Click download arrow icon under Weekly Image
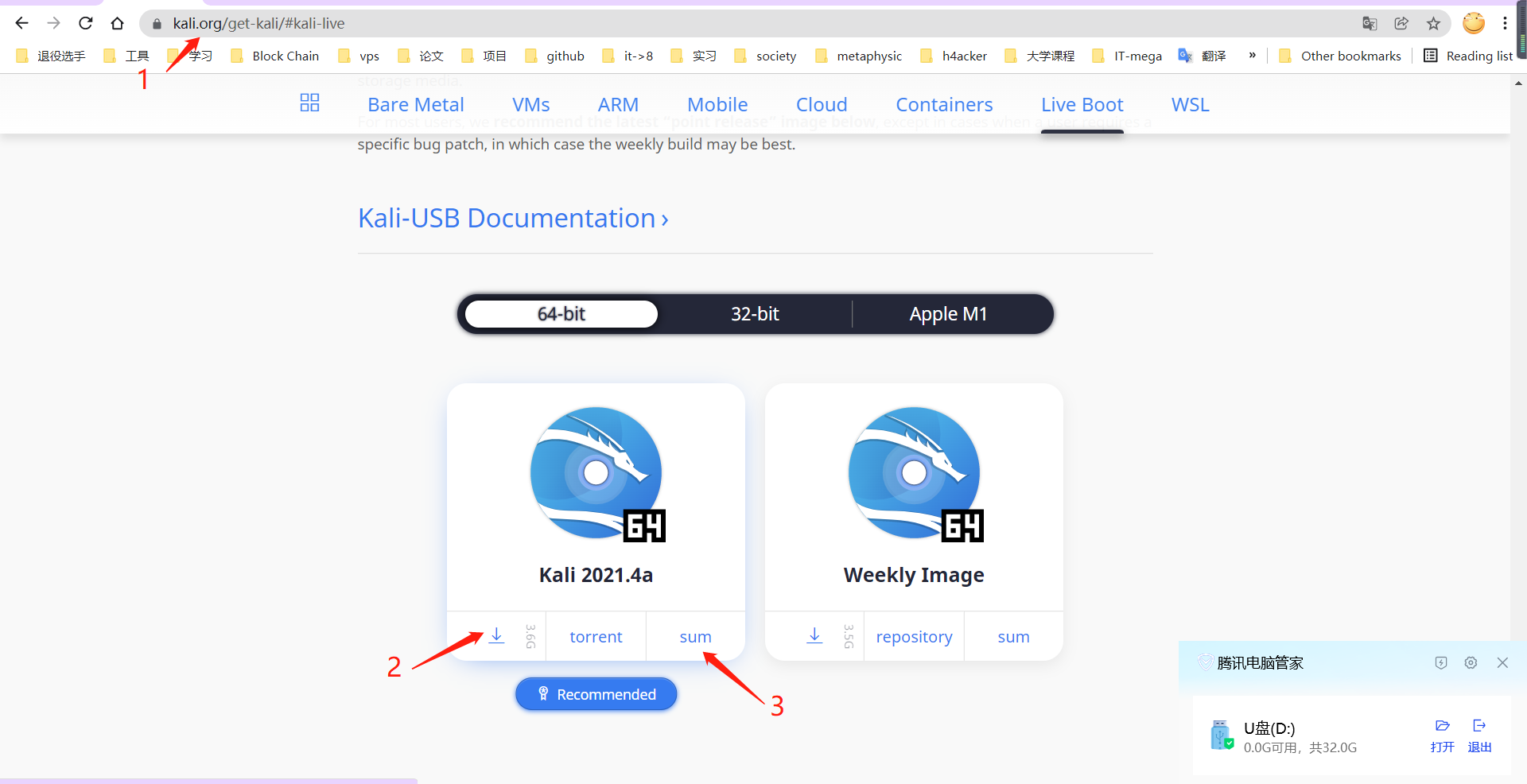 [x=814, y=635]
